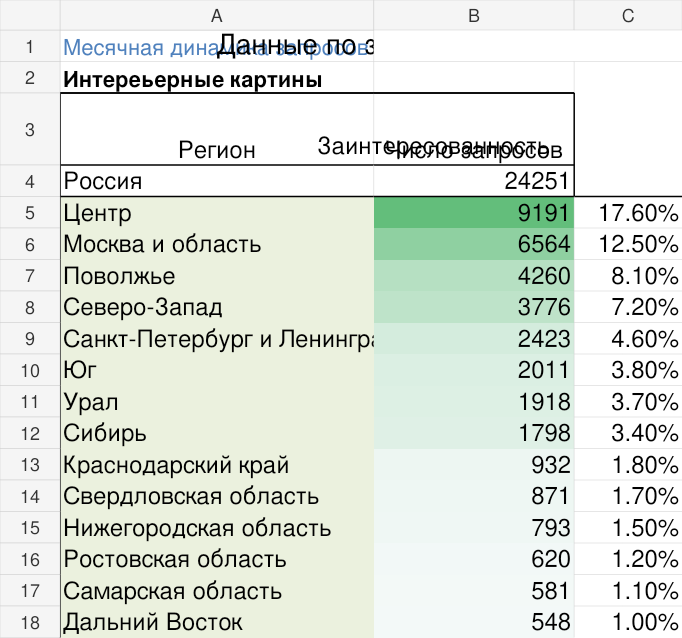This screenshot has height=638, width=682.
Task: Select value 6564 cell
Action: [474, 244]
